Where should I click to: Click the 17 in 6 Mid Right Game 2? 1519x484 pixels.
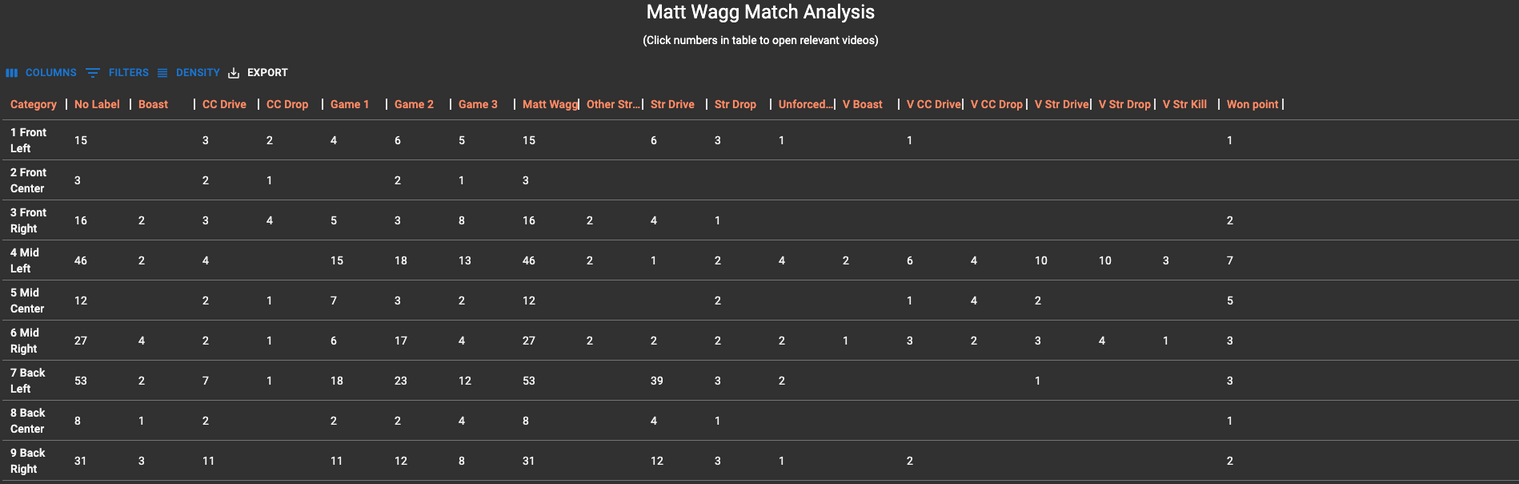click(x=401, y=340)
